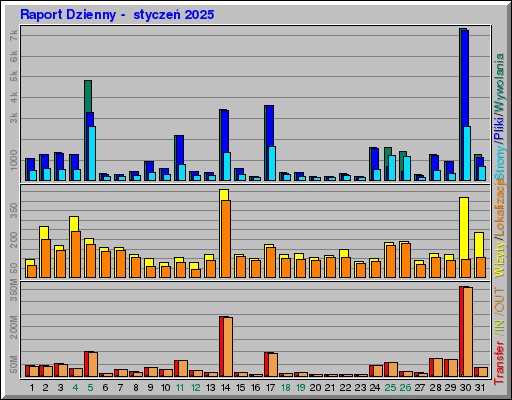This screenshot has height=400, width=512.
Task: Click the cyan pages bar for day 25
Action: (392, 168)
